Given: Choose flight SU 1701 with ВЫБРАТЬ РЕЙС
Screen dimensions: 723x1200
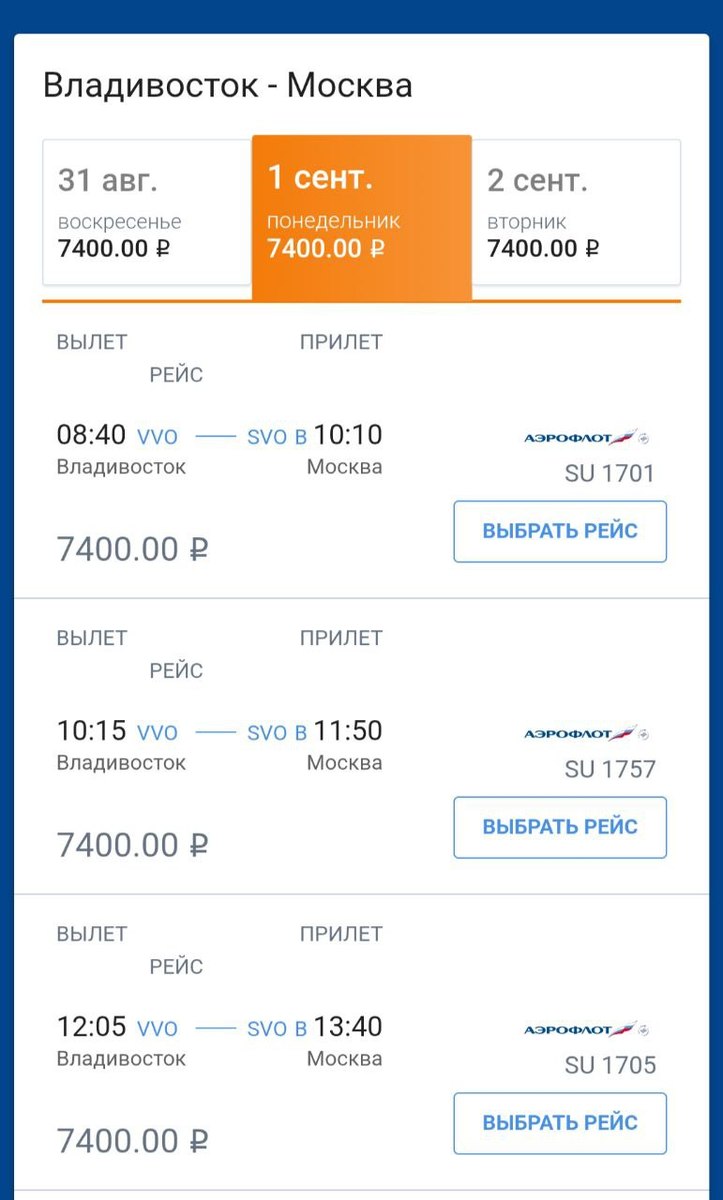Looking at the screenshot, I should (560, 531).
